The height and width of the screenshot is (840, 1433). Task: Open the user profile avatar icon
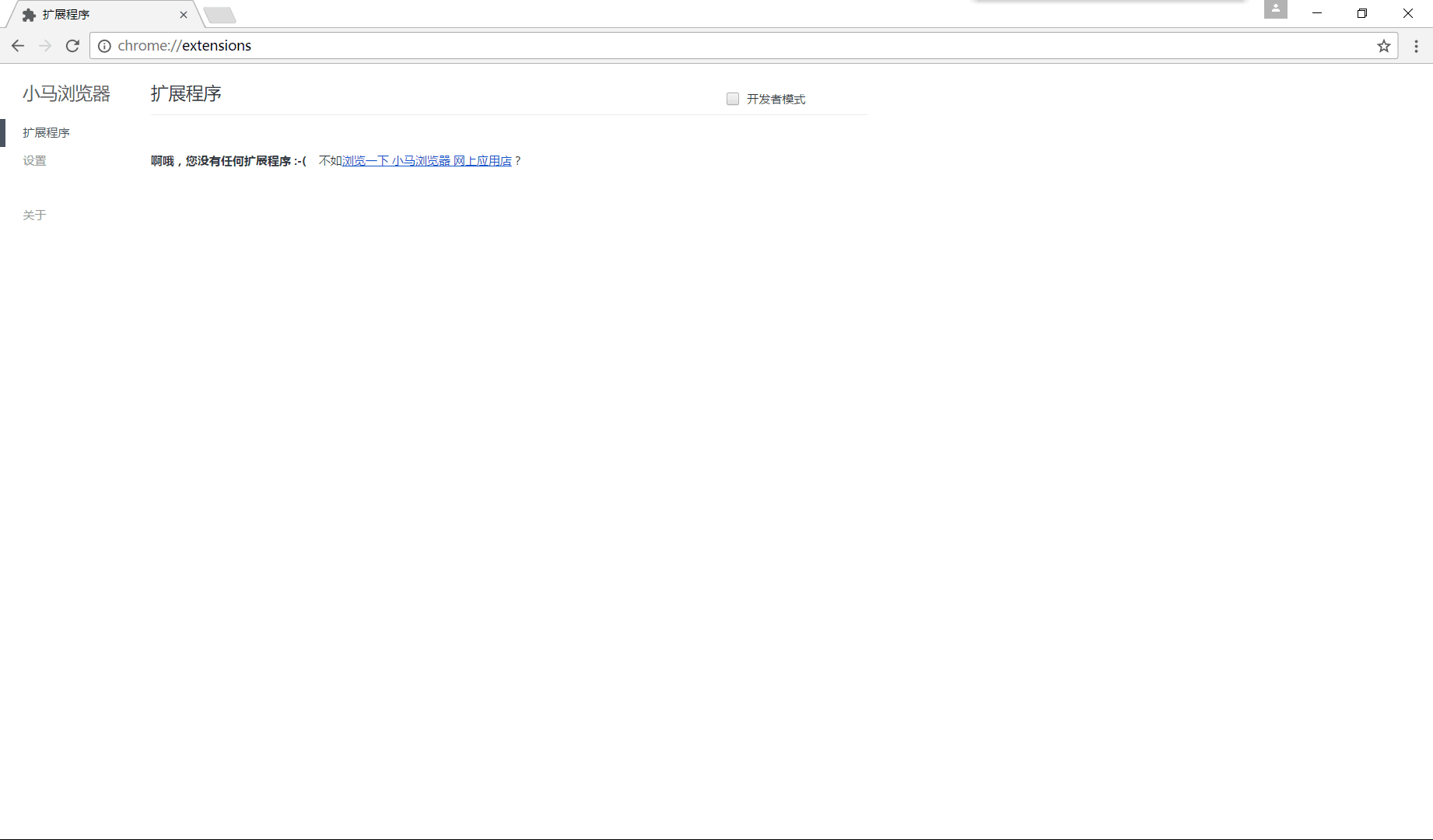click(1276, 9)
